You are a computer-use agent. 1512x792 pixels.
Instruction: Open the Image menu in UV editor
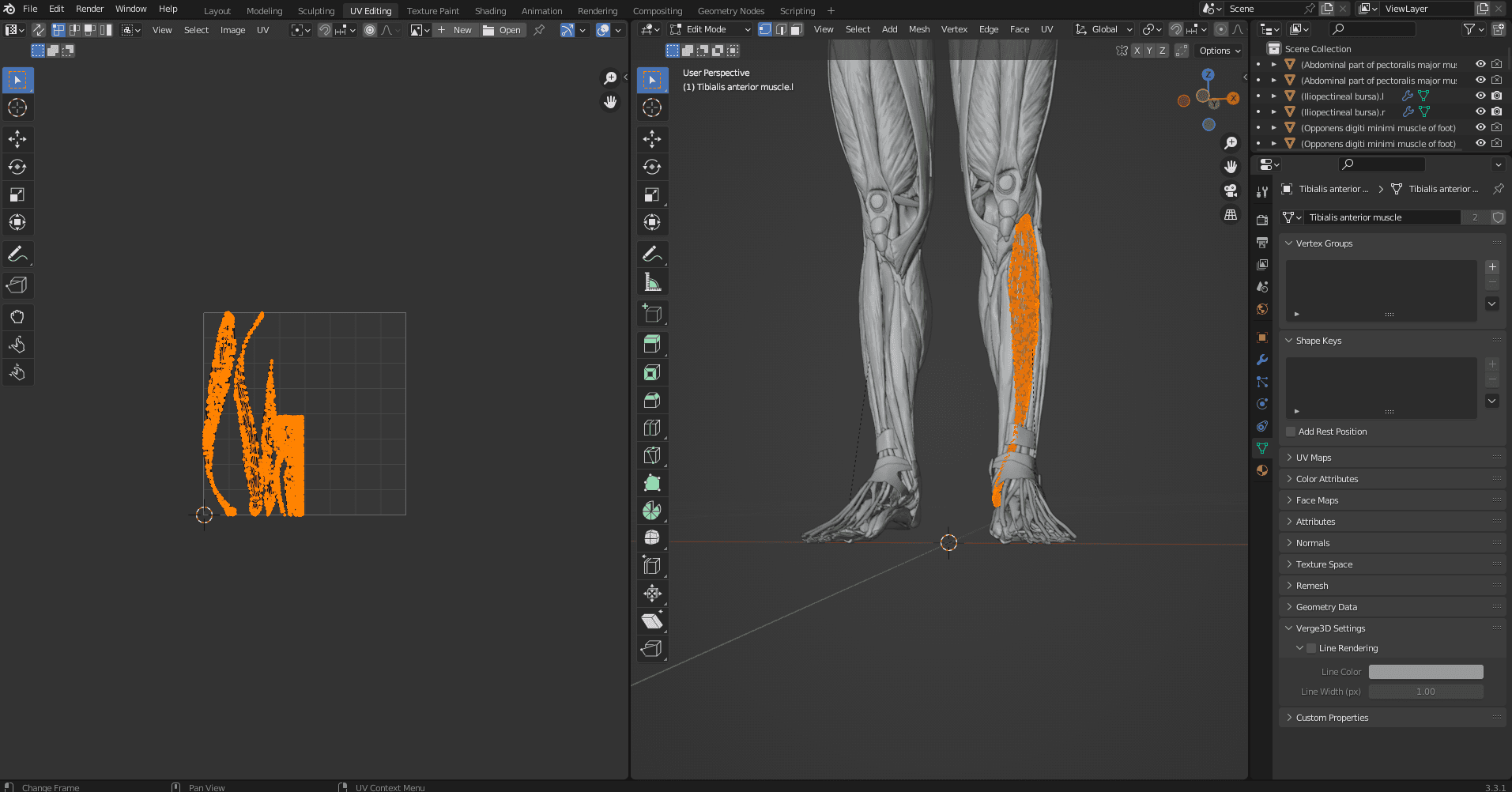click(x=232, y=30)
